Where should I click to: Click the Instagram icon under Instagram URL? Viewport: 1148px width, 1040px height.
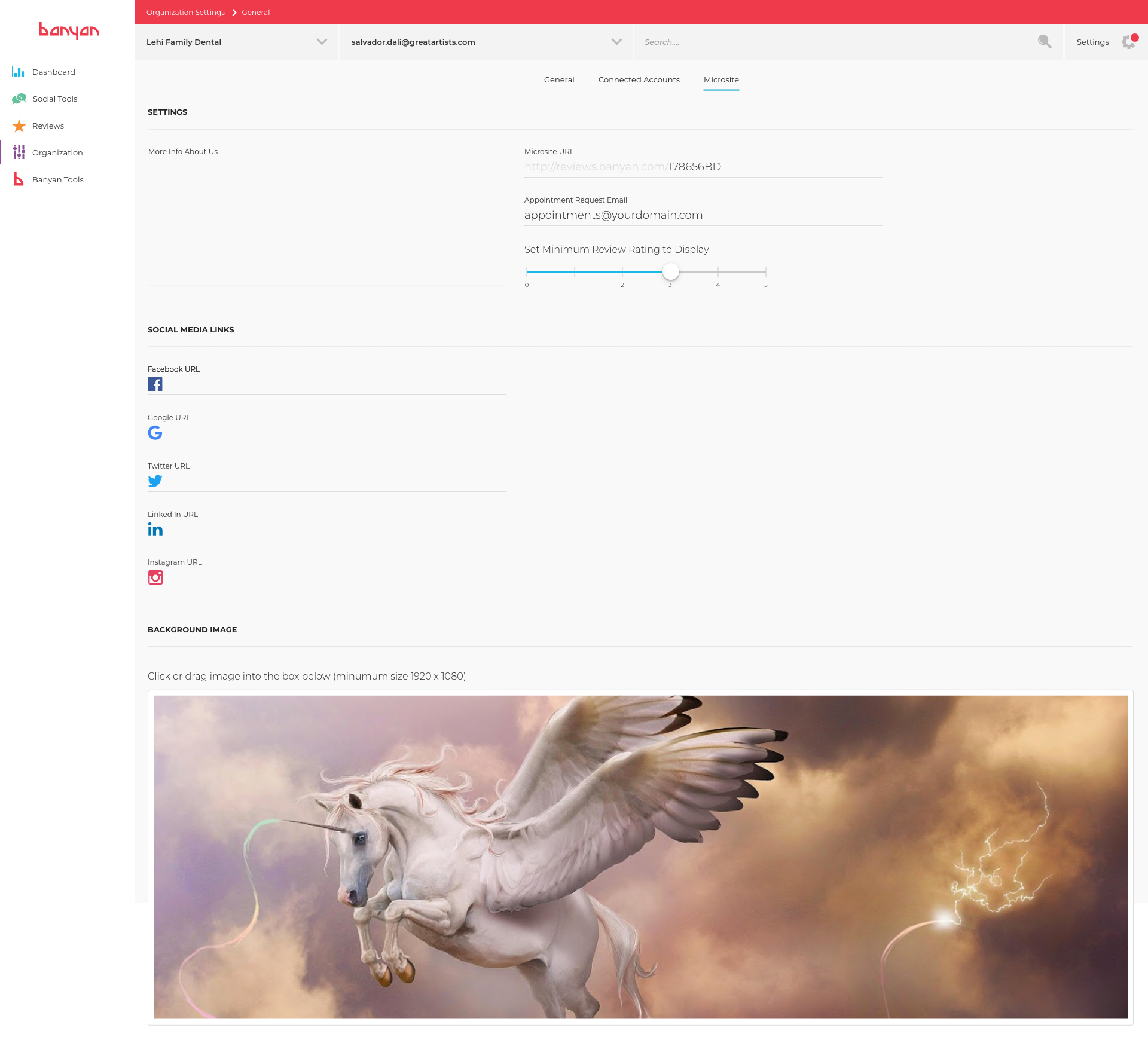click(x=155, y=577)
